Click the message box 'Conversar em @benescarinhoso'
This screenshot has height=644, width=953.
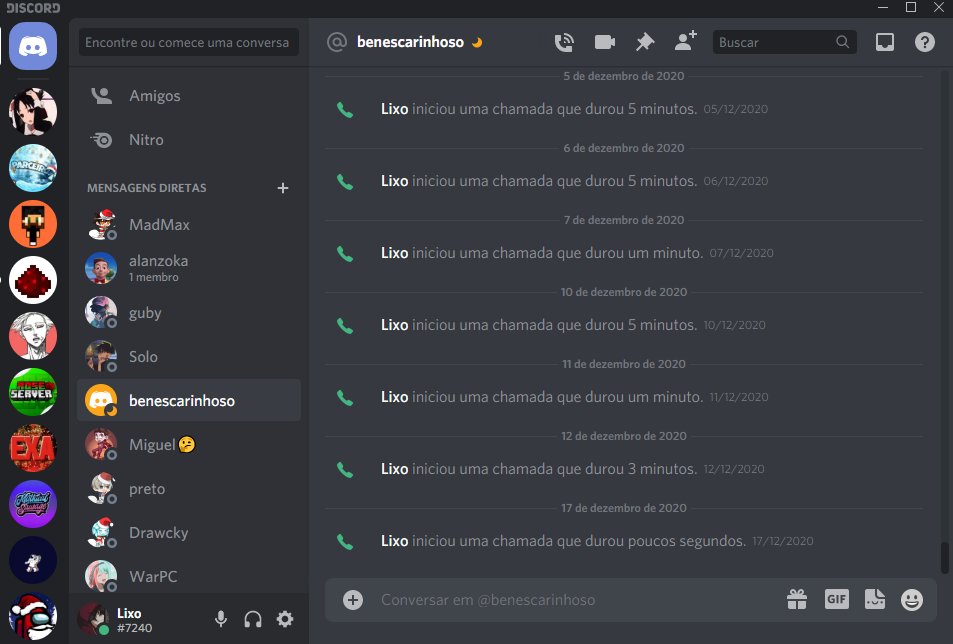(x=574, y=600)
